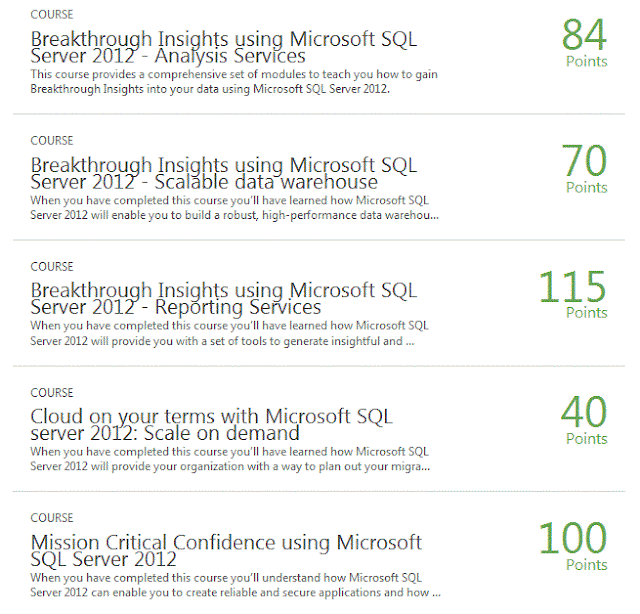Open the Analysis Services course title link
Screen dimensions: 640x614
point(224,48)
